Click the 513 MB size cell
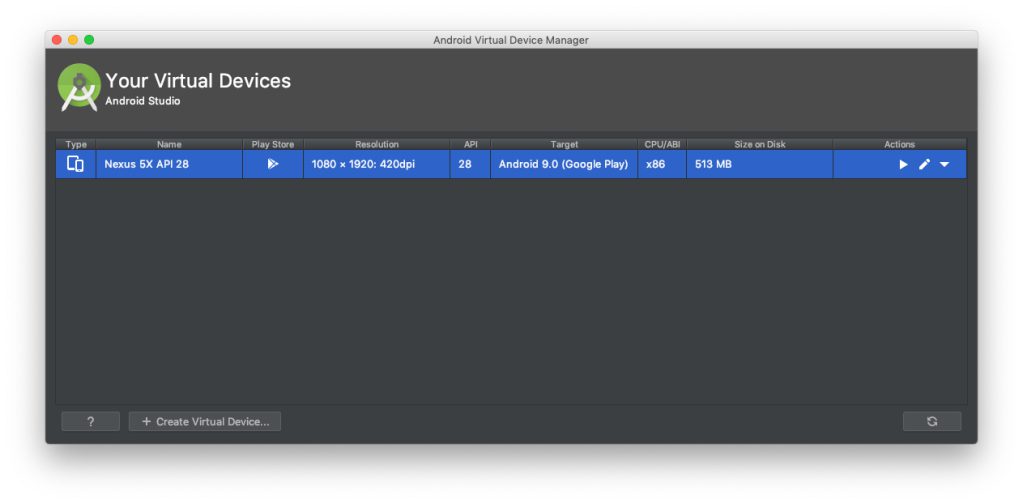The height and width of the screenshot is (504, 1023). (x=759, y=164)
